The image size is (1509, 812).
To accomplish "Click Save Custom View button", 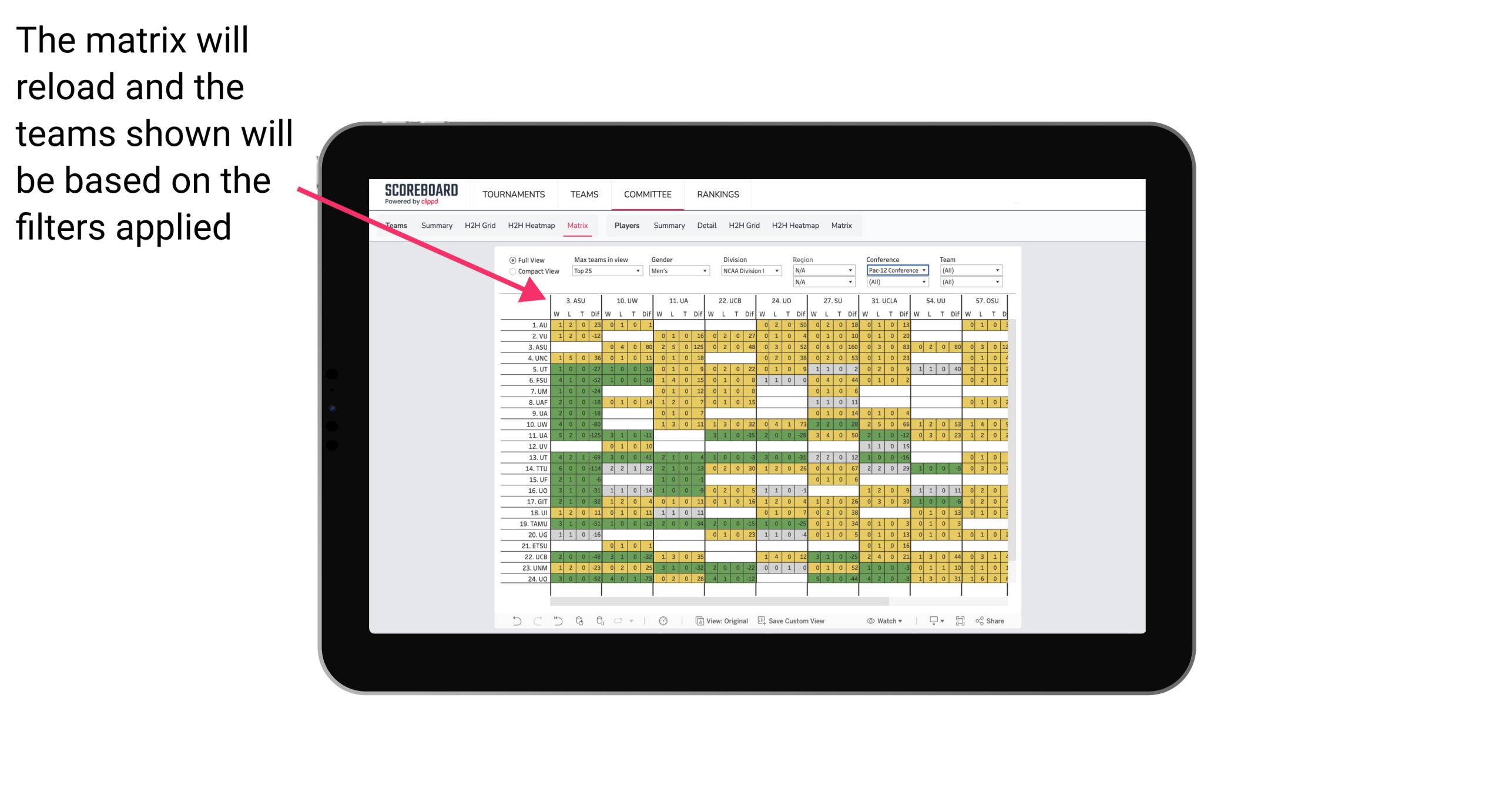I will pos(805,622).
